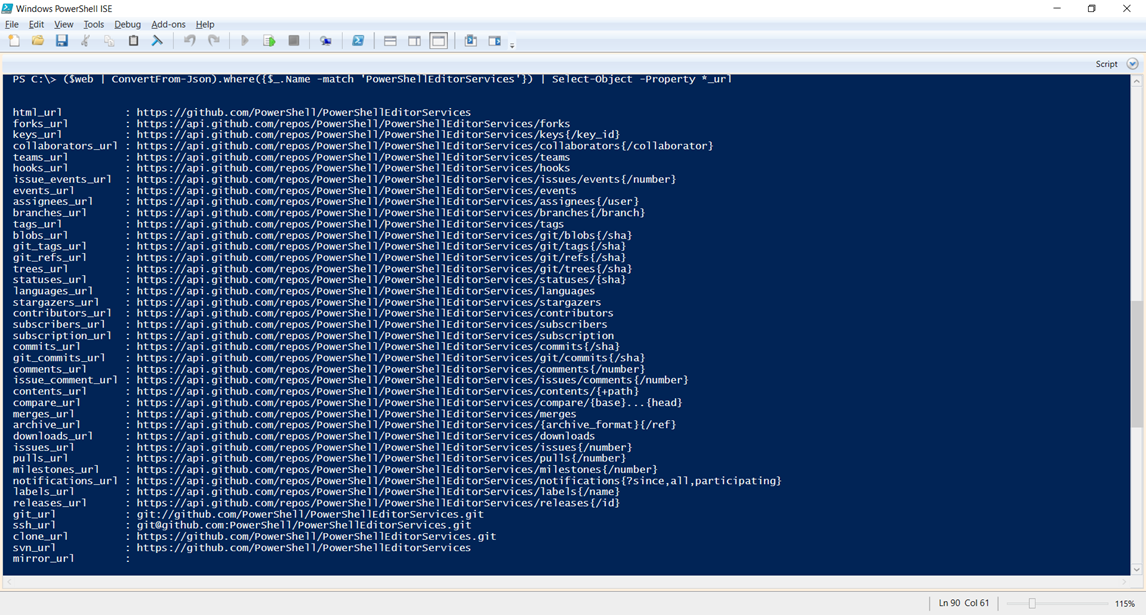1146x615 pixels.
Task: Open an existing script file
Action: tap(37, 40)
